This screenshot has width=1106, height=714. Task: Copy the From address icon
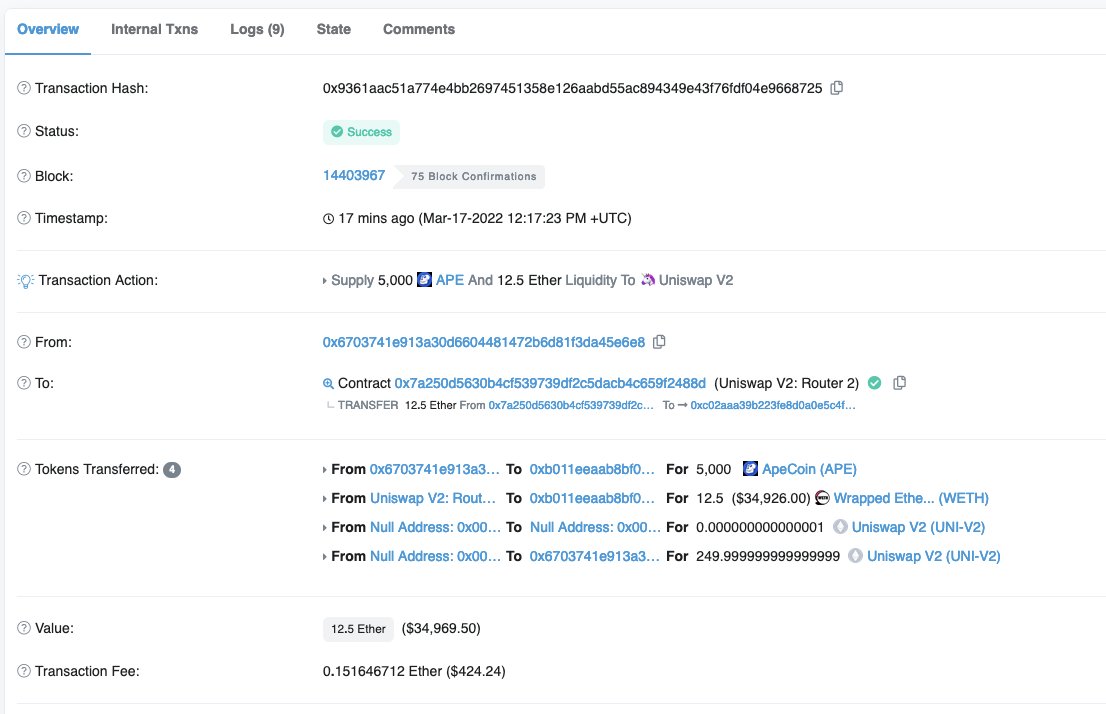pyautogui.click(x=660, y=342)
